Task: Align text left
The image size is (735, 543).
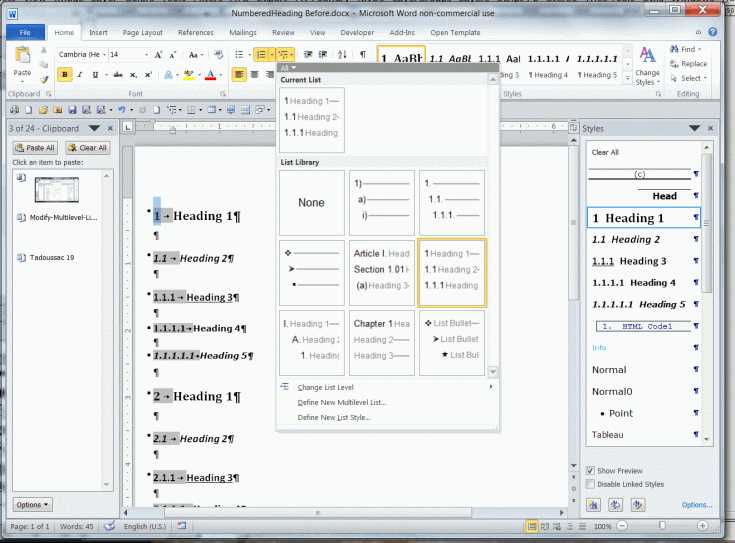Action: (x=239, y=75)
